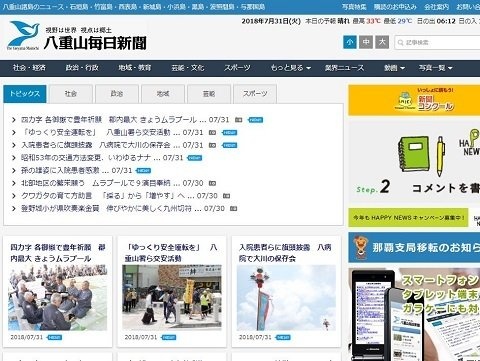480x361 pixels.
Task: Click the NEW badge under the 四カ字 card photo
Action: pyautogui.click(x=54, y=337)
